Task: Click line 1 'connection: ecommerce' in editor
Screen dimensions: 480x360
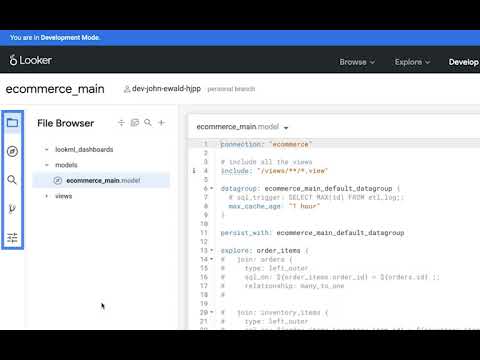Action: coord(266,144)
